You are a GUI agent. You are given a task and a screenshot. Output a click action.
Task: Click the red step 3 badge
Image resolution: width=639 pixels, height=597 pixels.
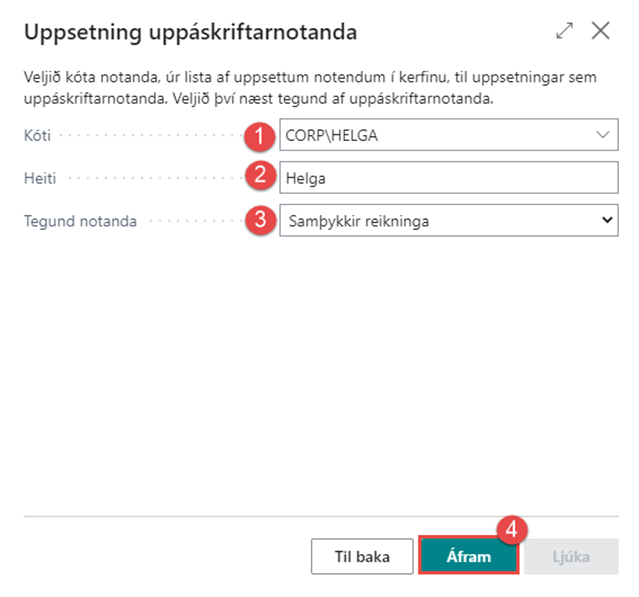[262, 220]
